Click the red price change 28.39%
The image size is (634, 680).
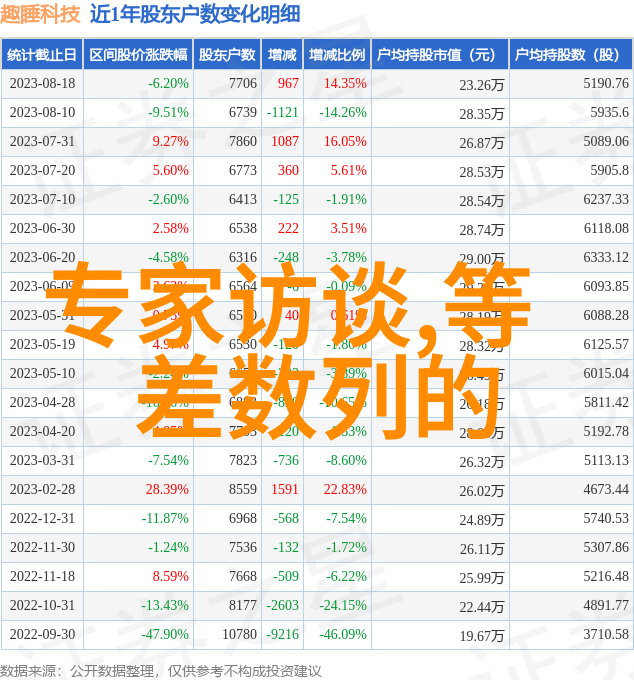pos(167,490)
